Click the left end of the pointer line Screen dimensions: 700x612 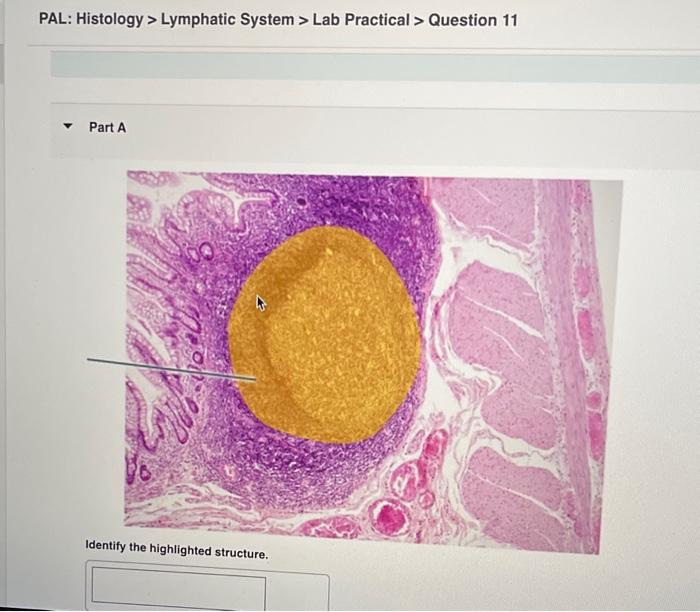point(88,359)
